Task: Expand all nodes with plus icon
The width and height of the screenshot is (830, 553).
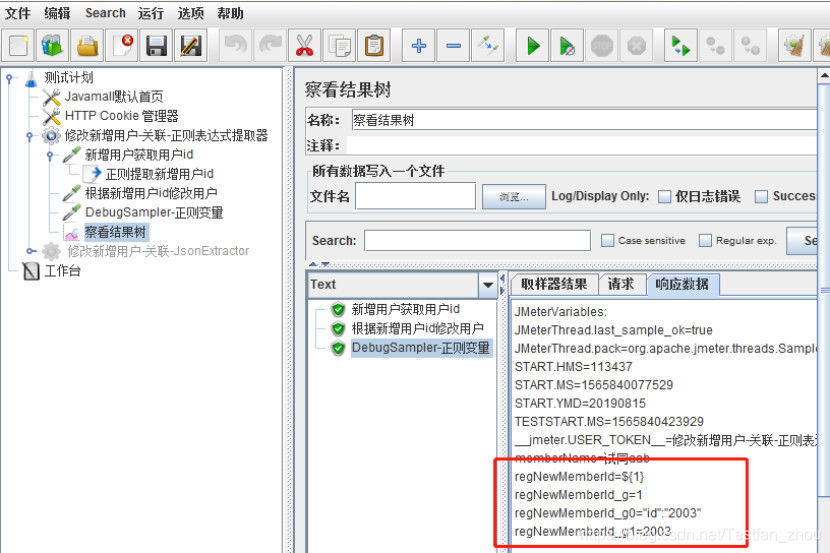Action: [x=419, y=46]
